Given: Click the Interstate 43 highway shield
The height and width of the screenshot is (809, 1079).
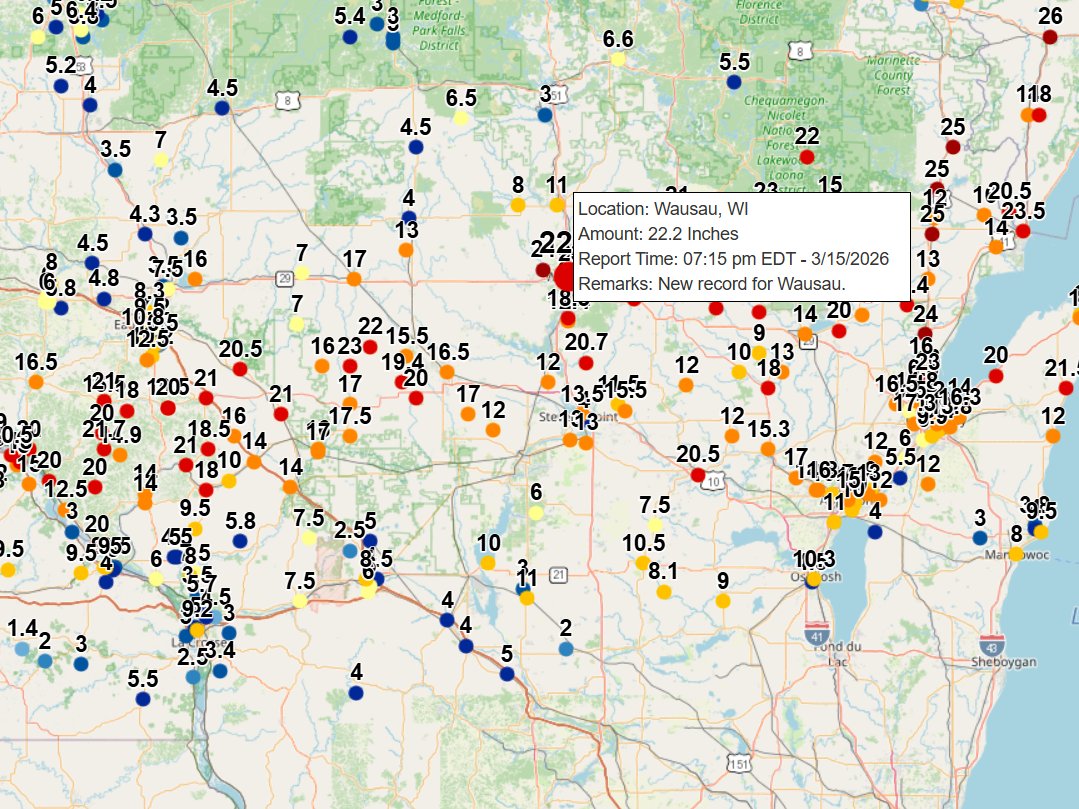Looking at the screenshot, I should (x=992, y=645).
